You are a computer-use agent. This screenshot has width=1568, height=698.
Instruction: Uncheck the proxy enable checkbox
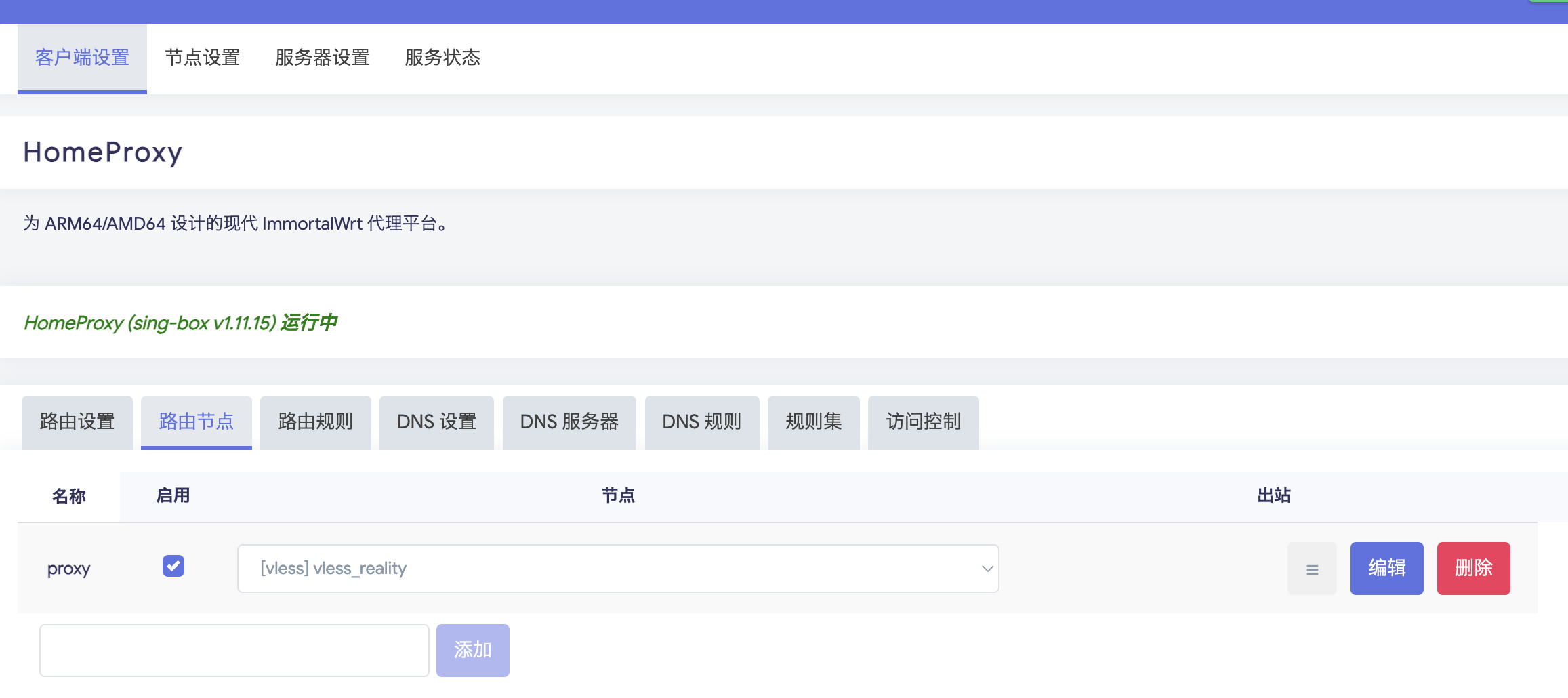[x=173, y=566]
